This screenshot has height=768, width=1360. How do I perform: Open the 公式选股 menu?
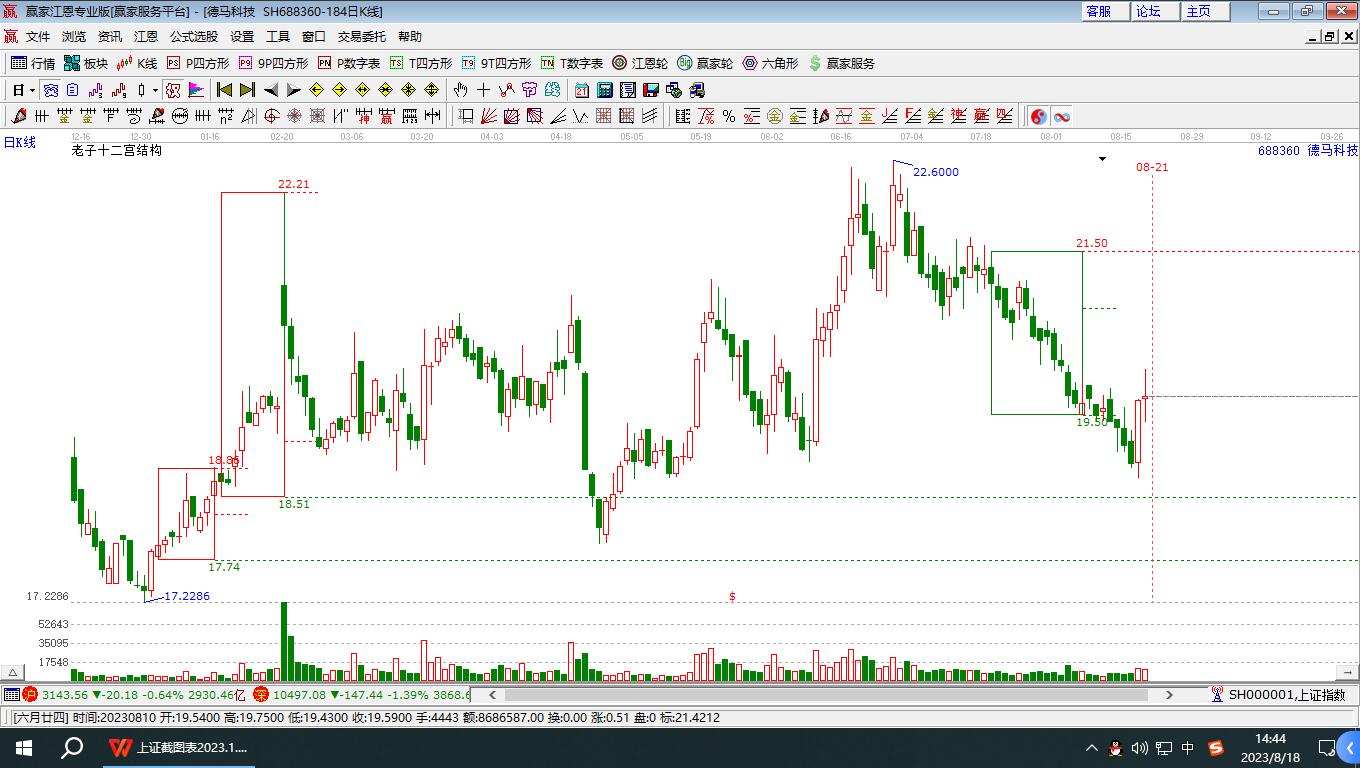click(194, 37)
